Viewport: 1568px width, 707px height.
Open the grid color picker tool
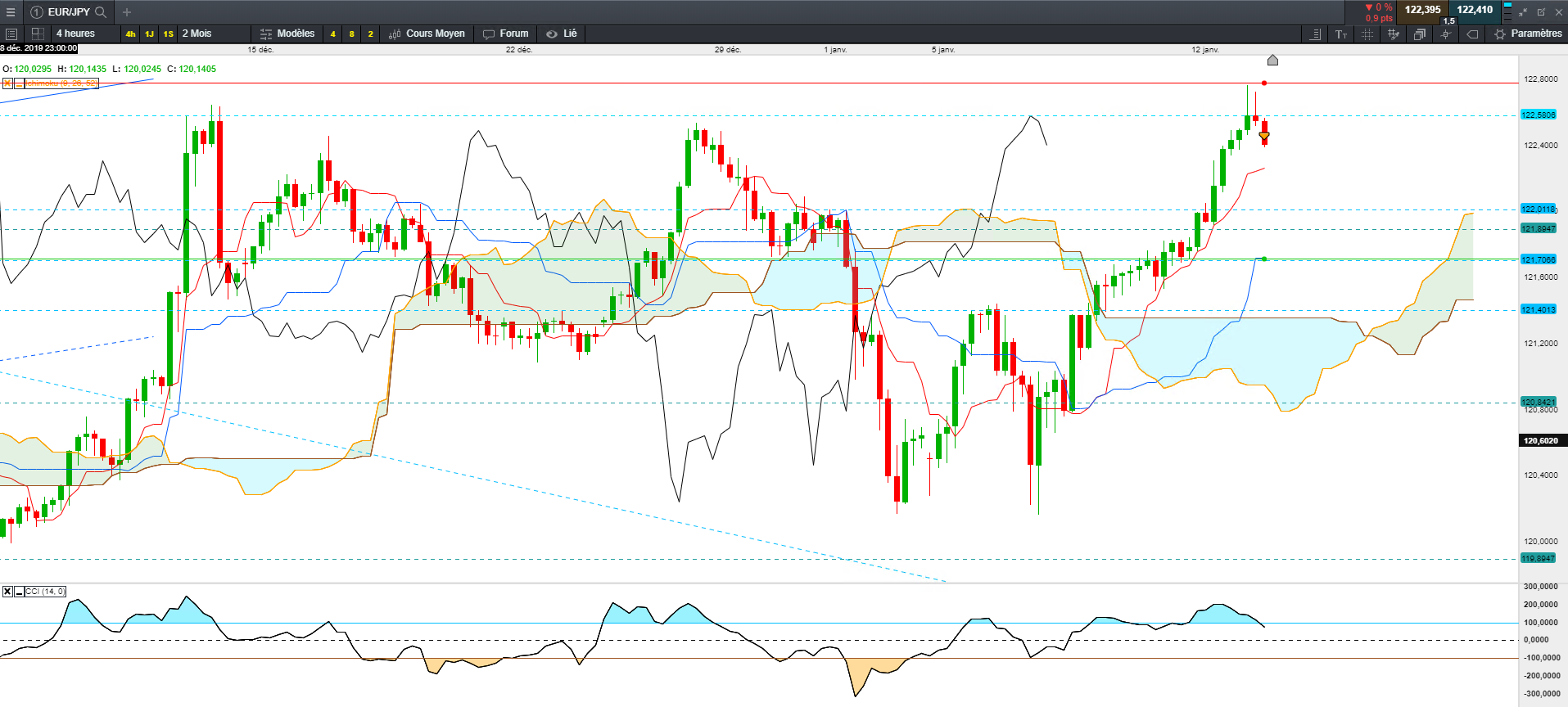point(1394,34)
